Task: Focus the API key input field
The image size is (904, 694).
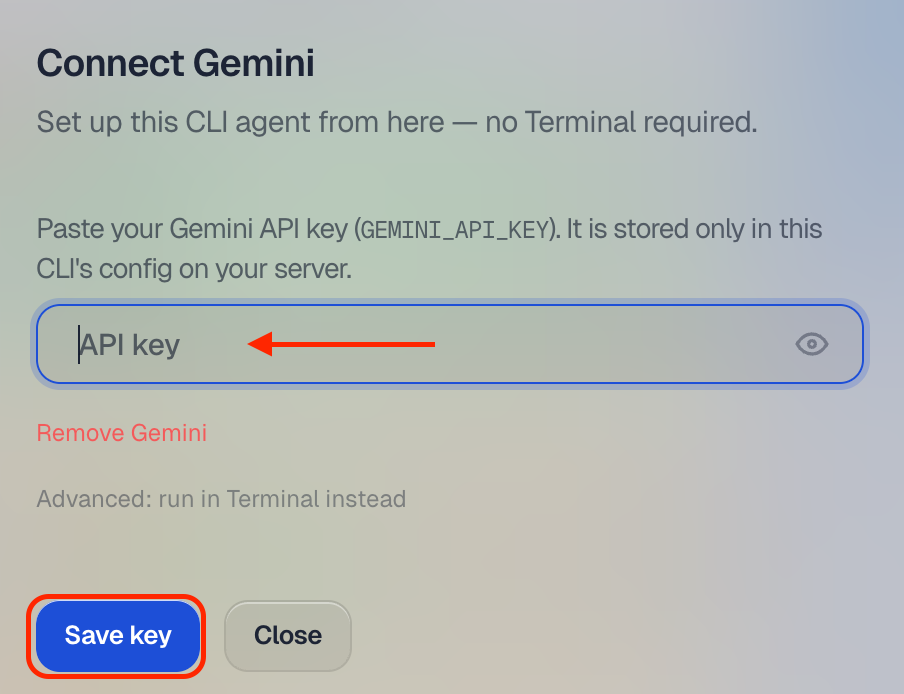Action: click(450, 344)
